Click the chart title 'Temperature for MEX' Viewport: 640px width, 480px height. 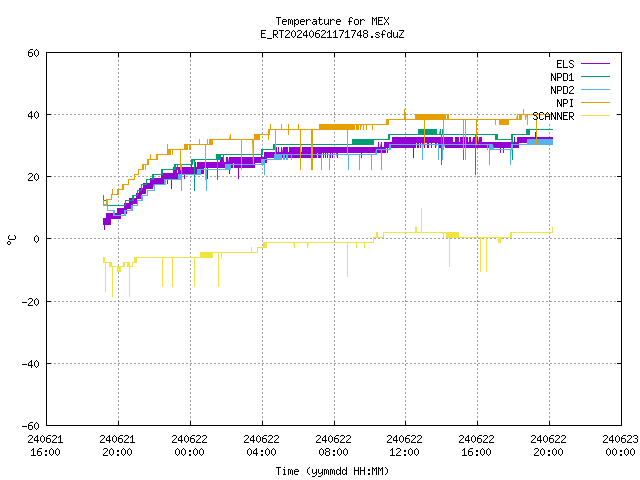point(332,21)
